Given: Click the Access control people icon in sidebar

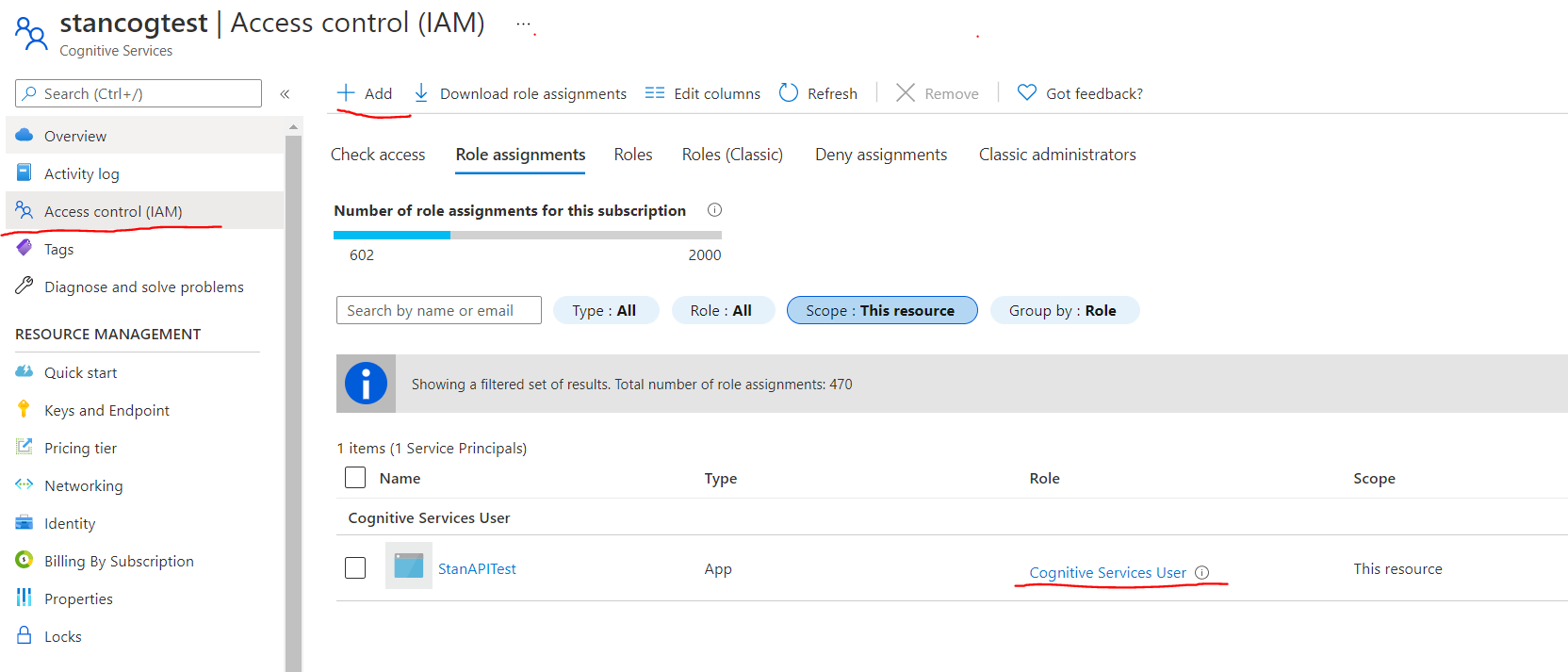Looking at the screenshot, I should click(x=24, y=210).
